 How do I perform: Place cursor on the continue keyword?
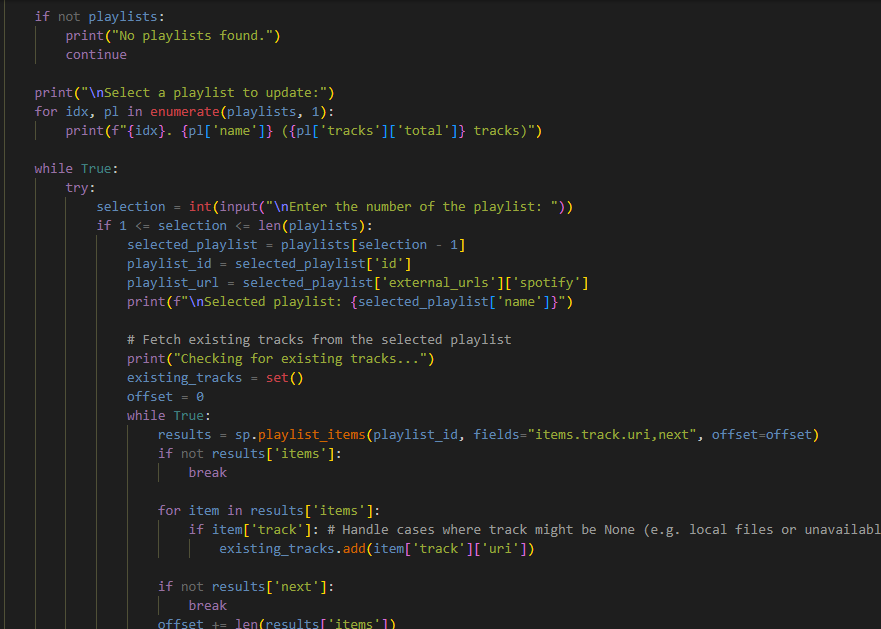[96, 55]
